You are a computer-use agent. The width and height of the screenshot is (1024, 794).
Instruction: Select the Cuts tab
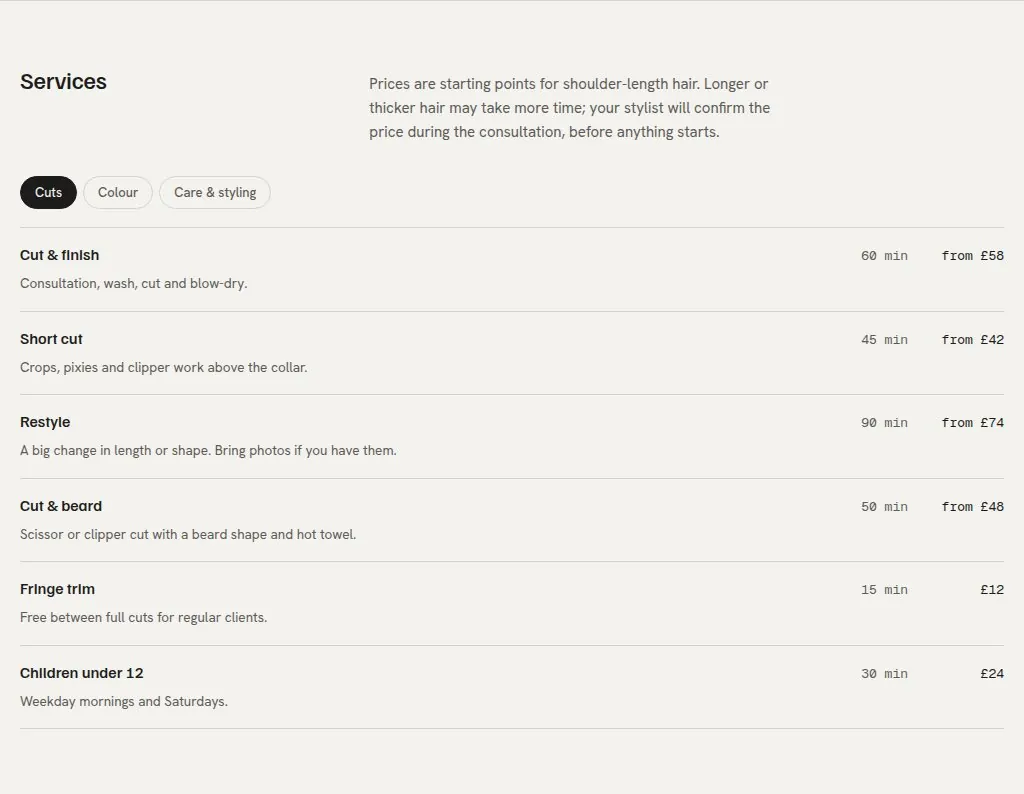[48, 193]
